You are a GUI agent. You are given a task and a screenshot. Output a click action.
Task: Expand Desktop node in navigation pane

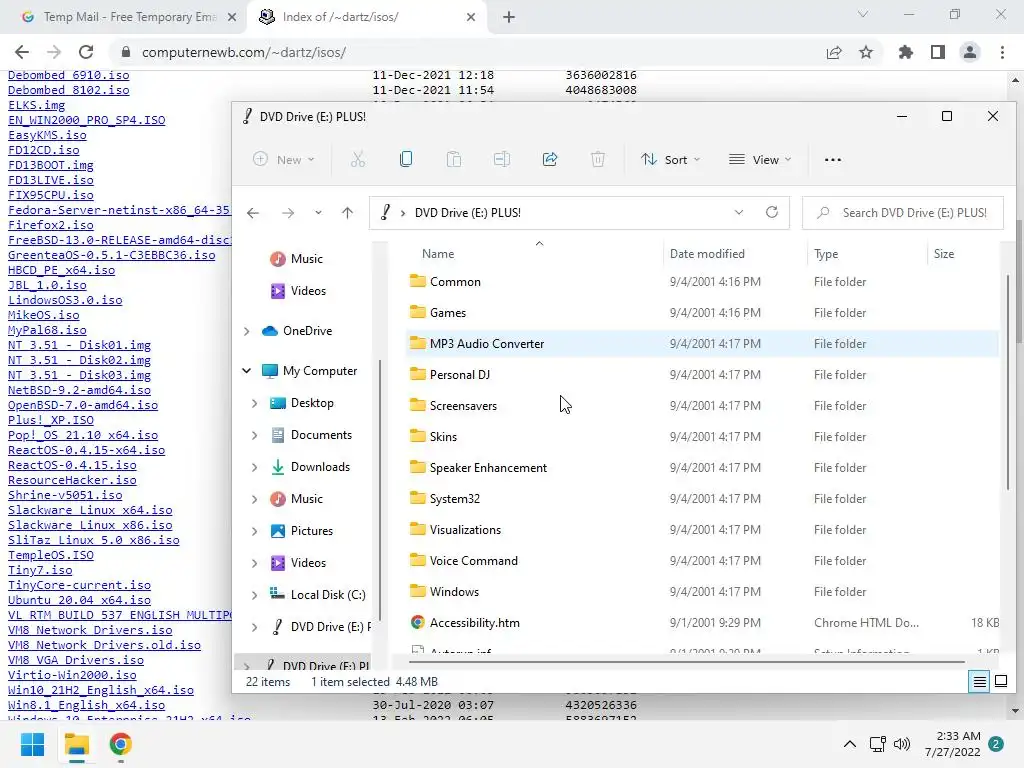[254, 404]
